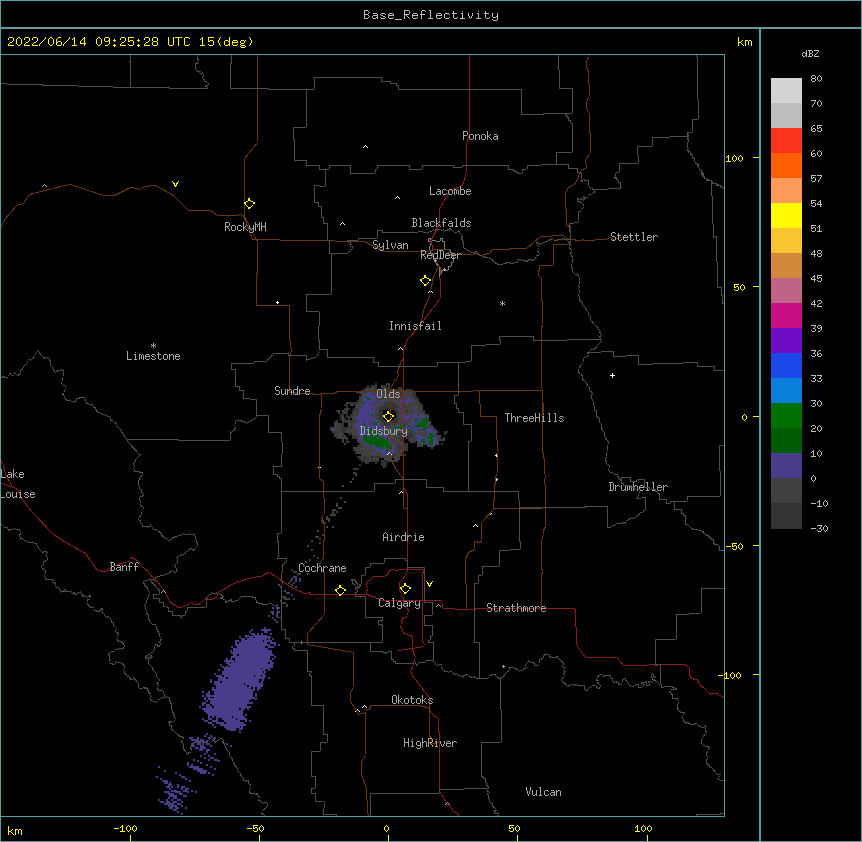Click the white asterisk marker above Limestone
This screenshot has height=842, width=862.
pyautogui.click(x=153, y=346)
